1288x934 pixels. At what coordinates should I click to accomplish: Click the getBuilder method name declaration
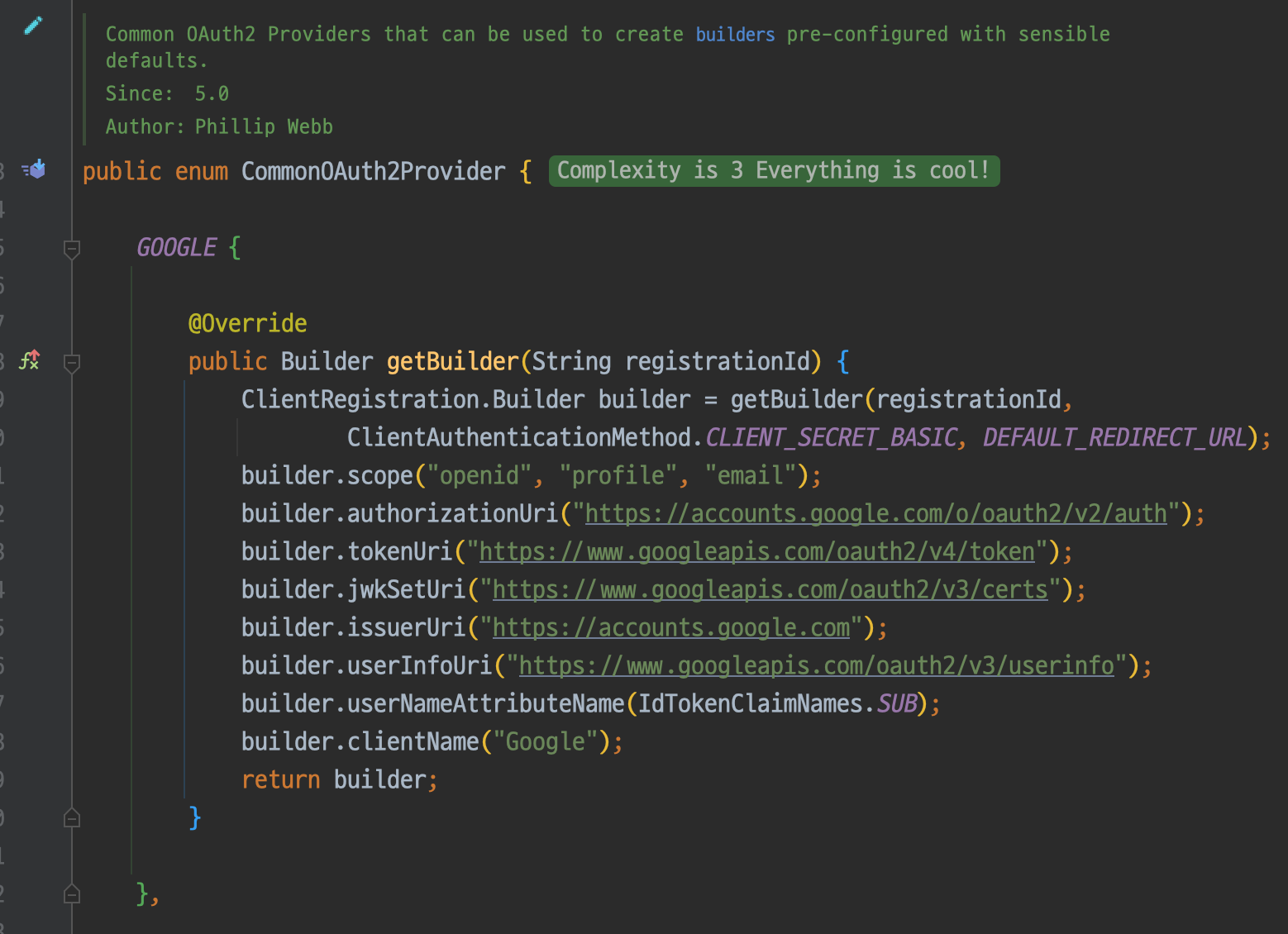(452, 361)
